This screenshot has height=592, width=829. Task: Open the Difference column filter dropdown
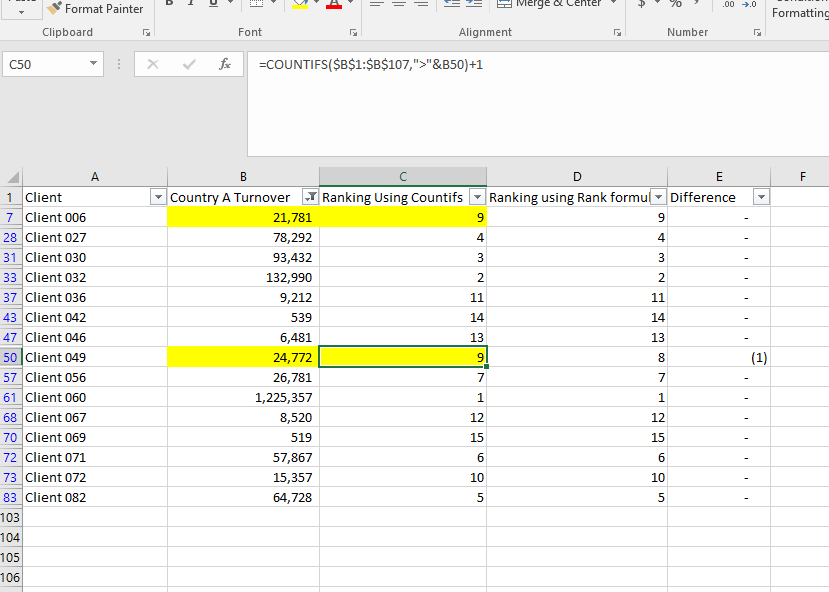coord(761,198)
